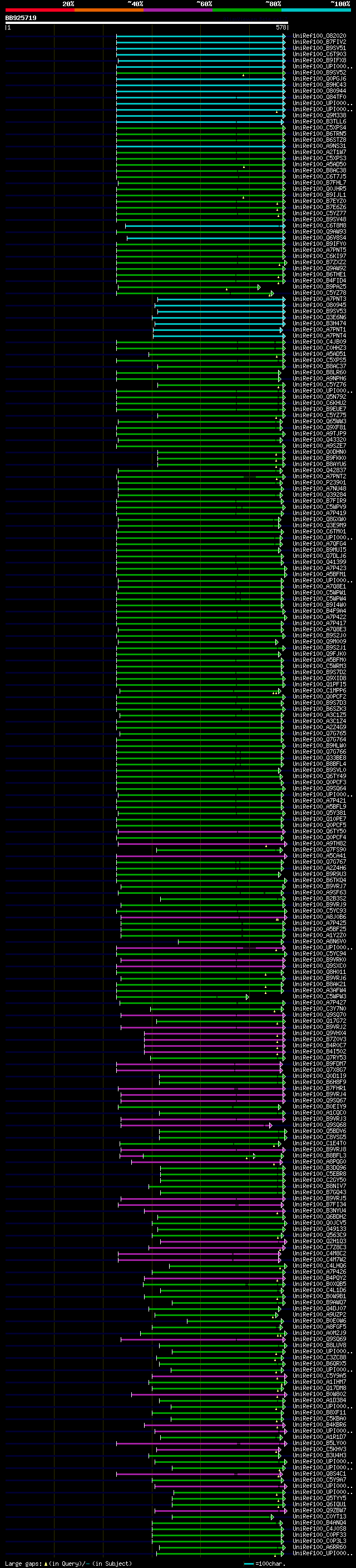
Task: Click the query end position 578 label
Action: [x=281, y=27]
